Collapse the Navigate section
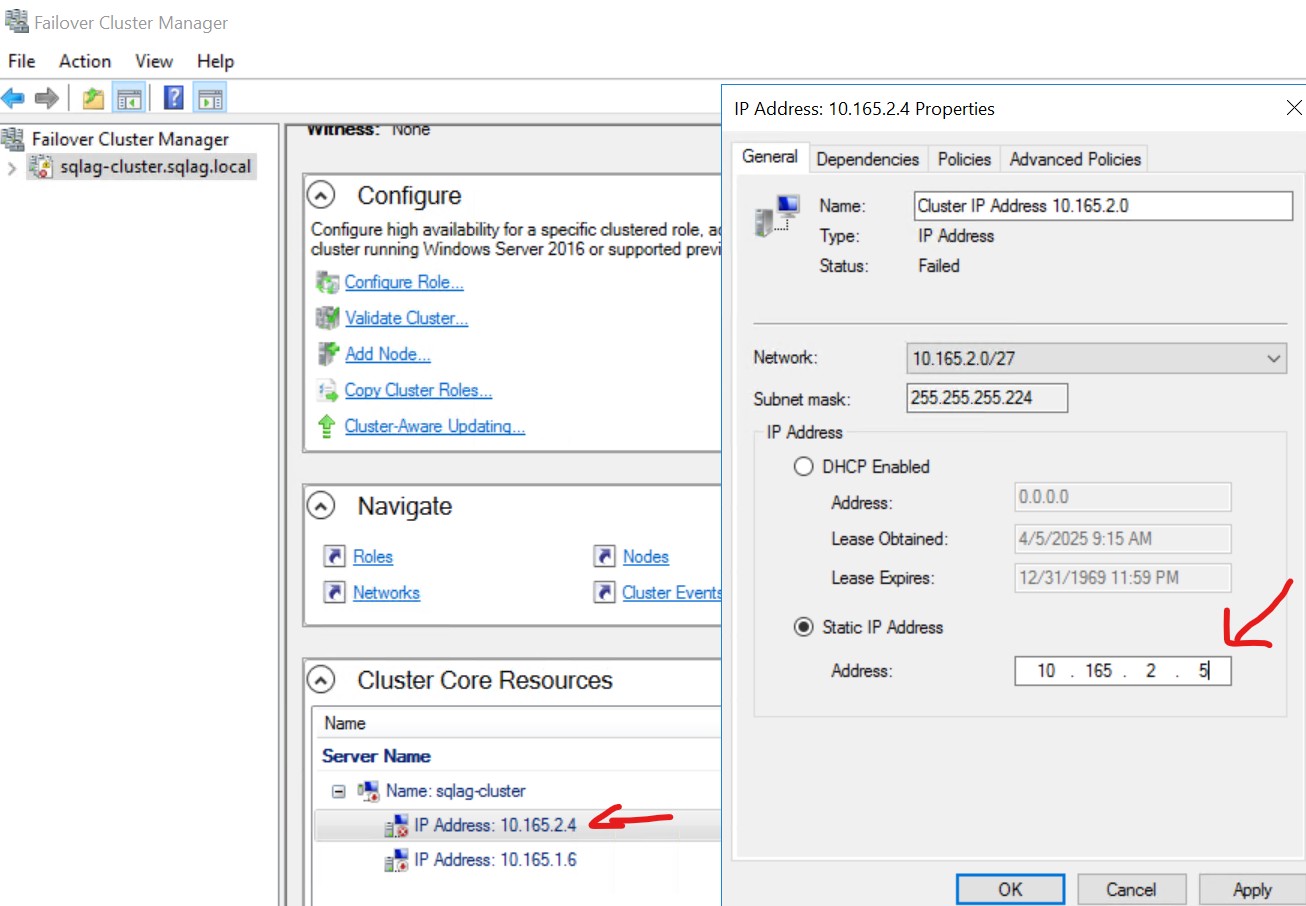Image resolution: width=1306 pixels, height=906 pixels. pos(321,507)
